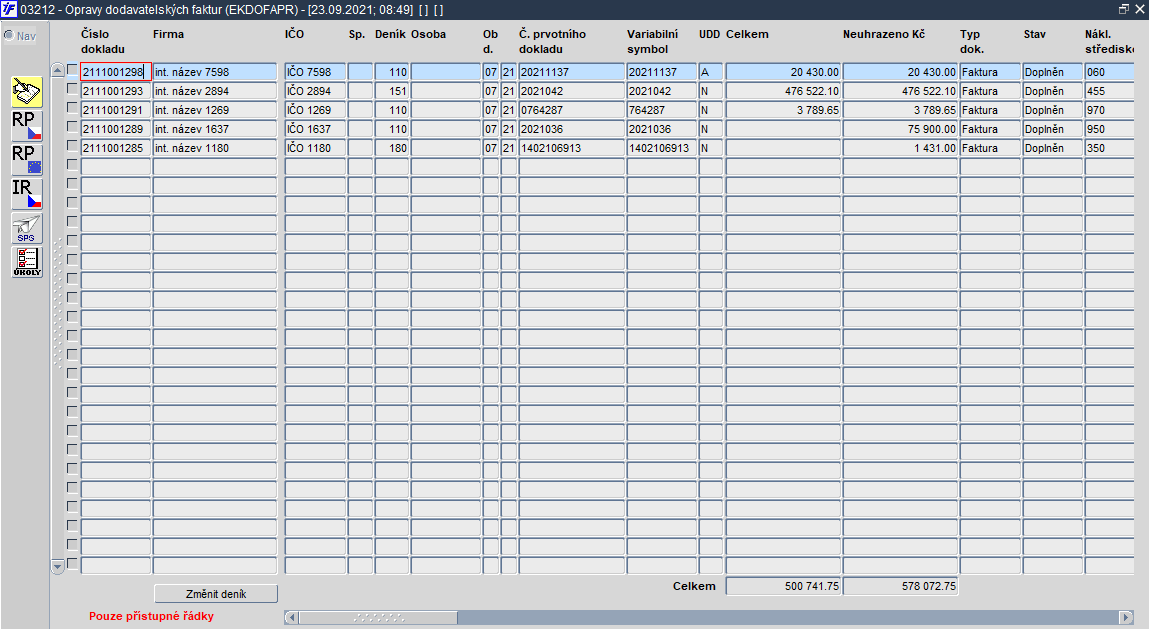This screenshot has width=1149, height=629.
Task: Click variable symbol 2021036
Action: (662, 129)
